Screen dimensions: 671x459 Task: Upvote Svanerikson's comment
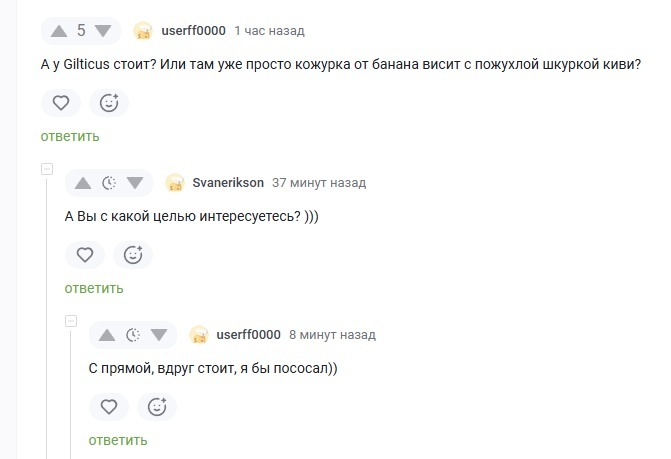tap(83, 183)
